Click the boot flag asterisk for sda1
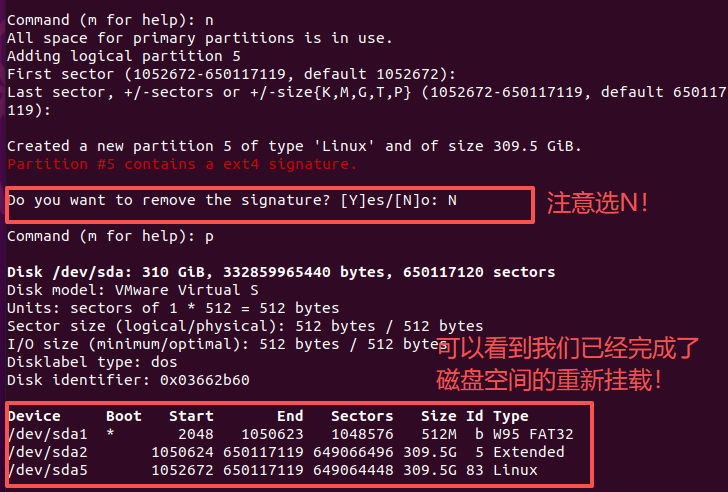The height and width of the screenshot is (492, 728). [x=110, y=434]
